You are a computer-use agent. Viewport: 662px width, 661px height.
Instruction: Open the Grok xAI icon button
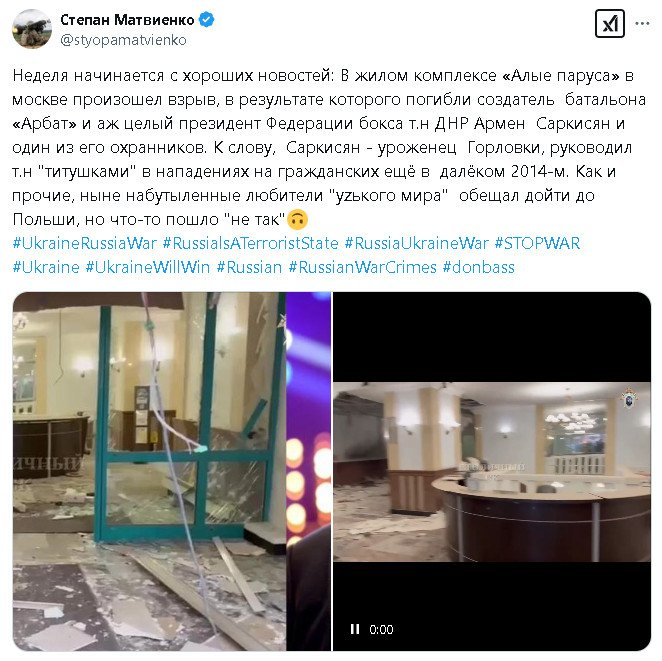point(609,24)
